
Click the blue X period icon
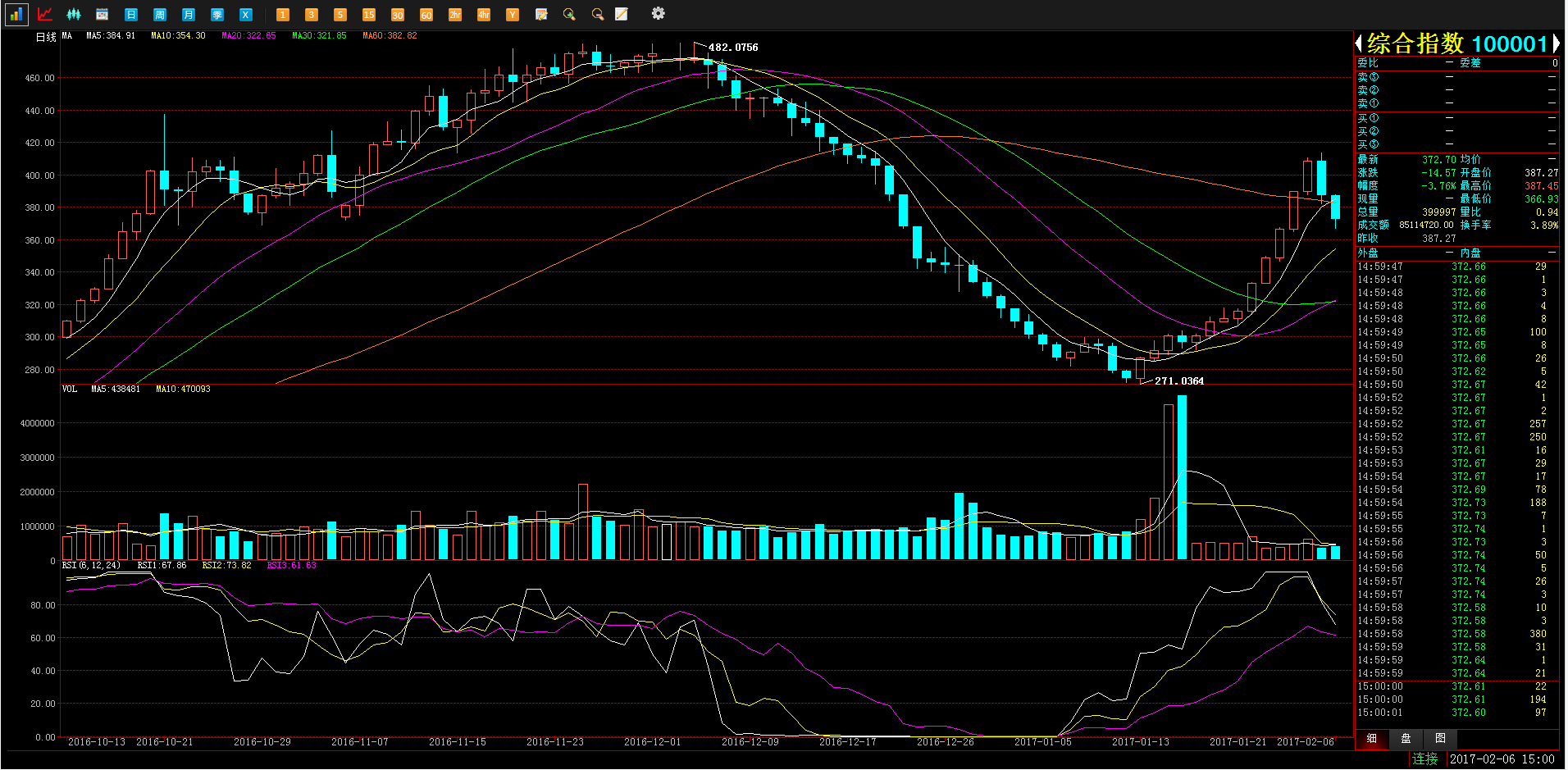coord(246,14)
